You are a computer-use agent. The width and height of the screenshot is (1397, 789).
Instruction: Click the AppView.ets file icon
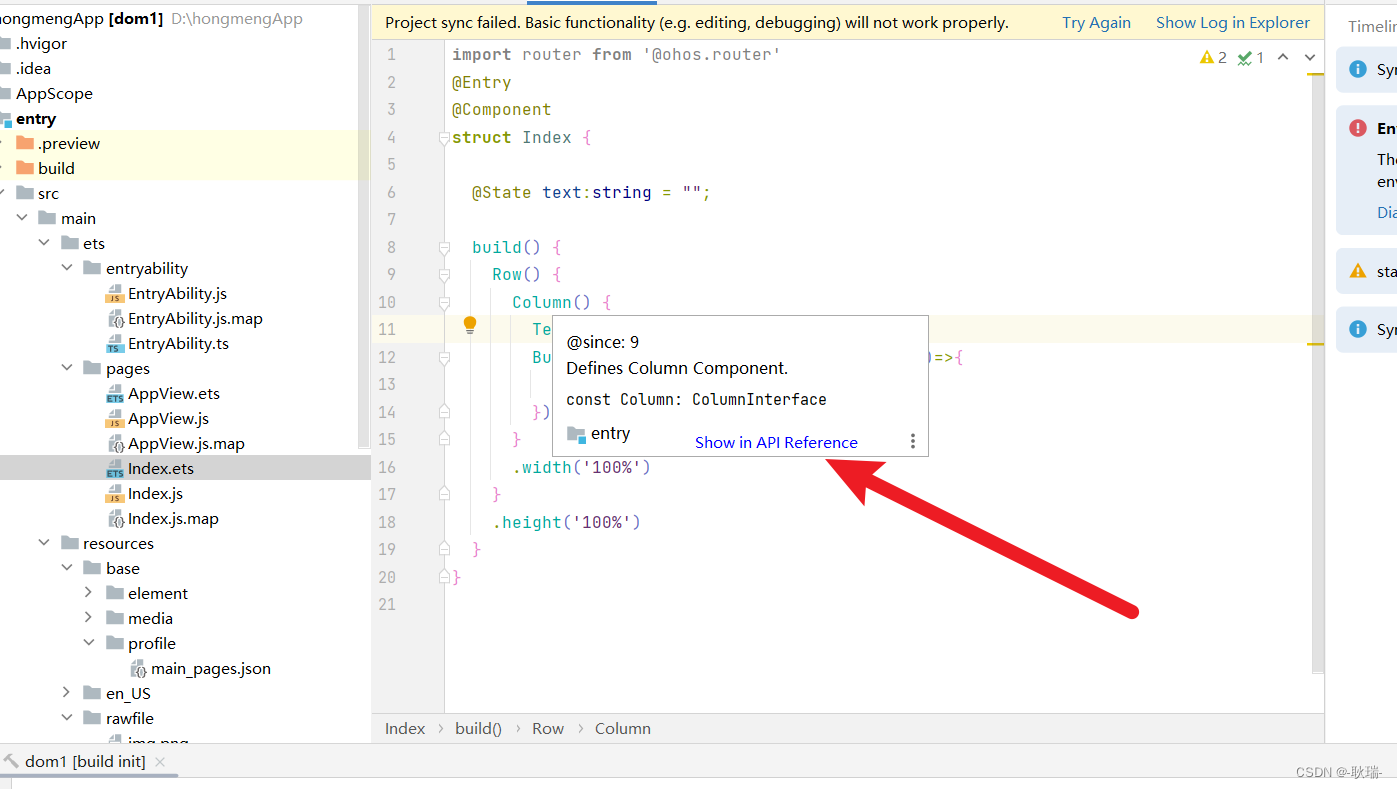click(115, 393)
